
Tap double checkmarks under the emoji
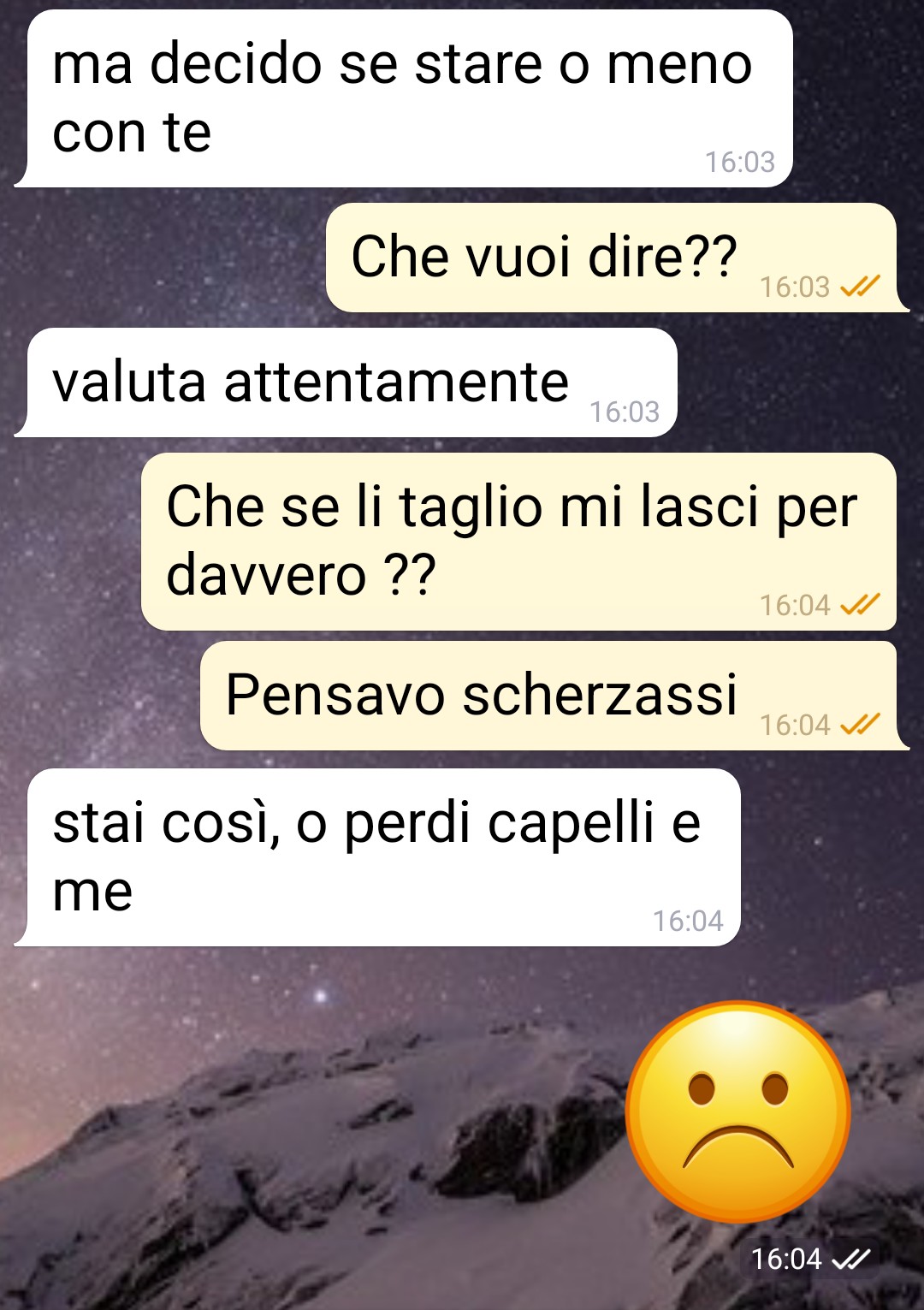point(850,1259)
